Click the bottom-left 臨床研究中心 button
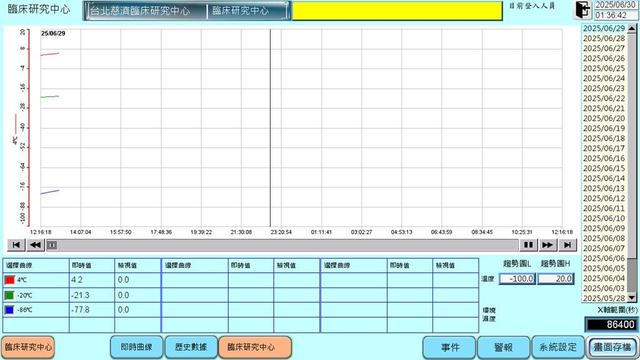The height and width of the screenshot is (360, 640). coord(28,347)
